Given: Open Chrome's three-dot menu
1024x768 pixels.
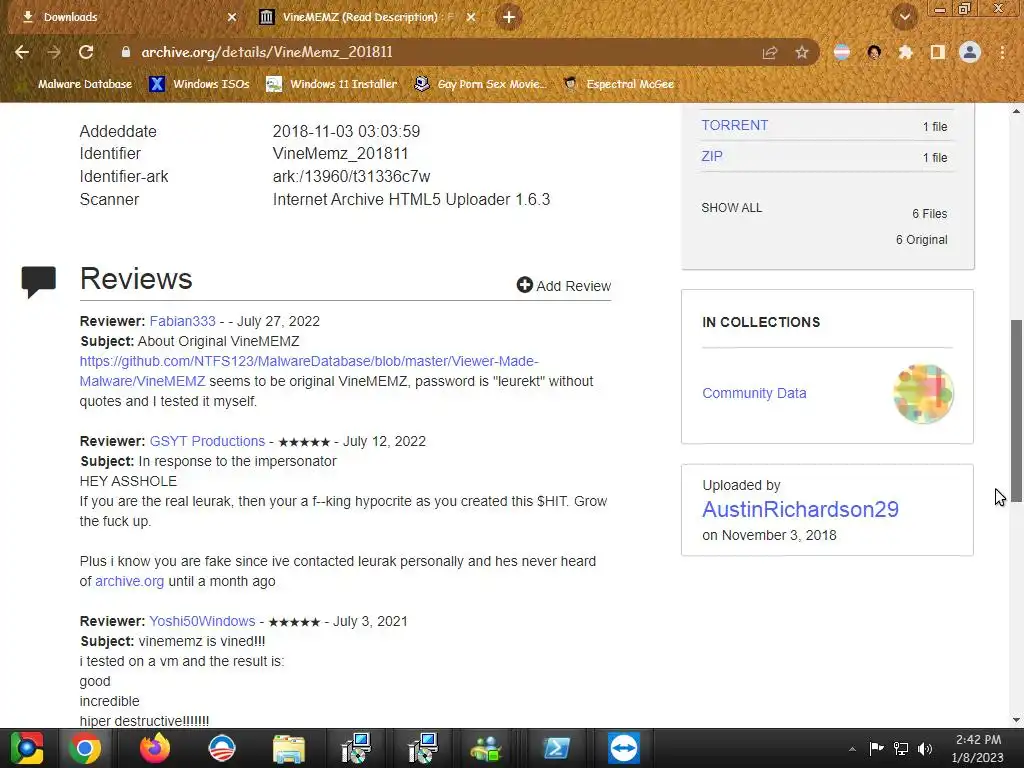Looking at the screenshot, I should pyautogui.click(x=1002, y=52).
